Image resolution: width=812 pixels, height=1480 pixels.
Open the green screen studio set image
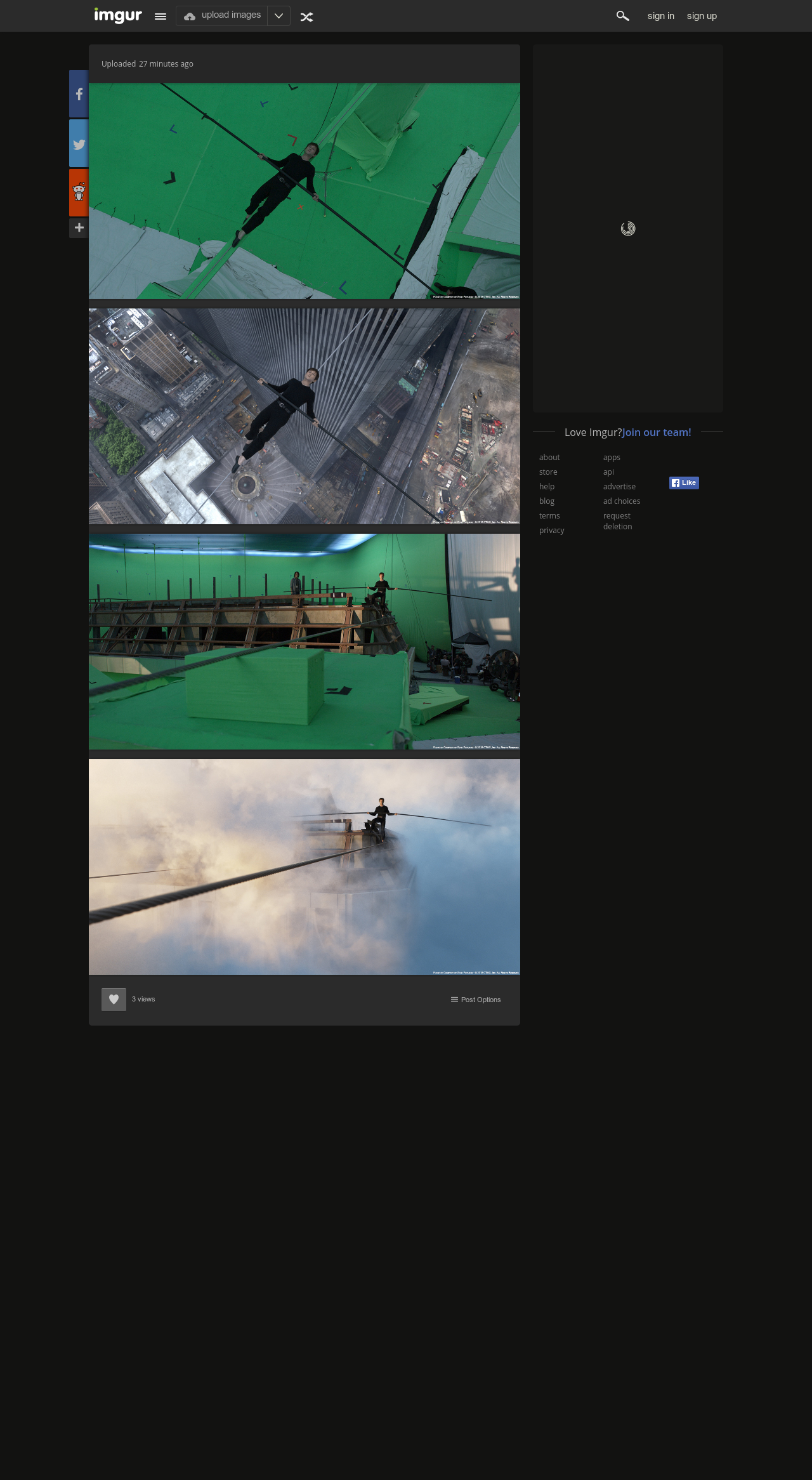click(304, 642)
